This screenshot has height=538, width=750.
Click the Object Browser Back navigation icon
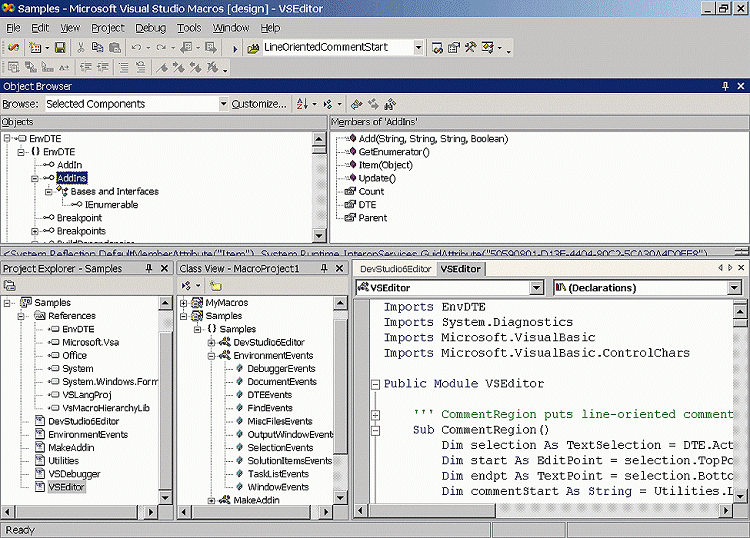coord(357,104)
